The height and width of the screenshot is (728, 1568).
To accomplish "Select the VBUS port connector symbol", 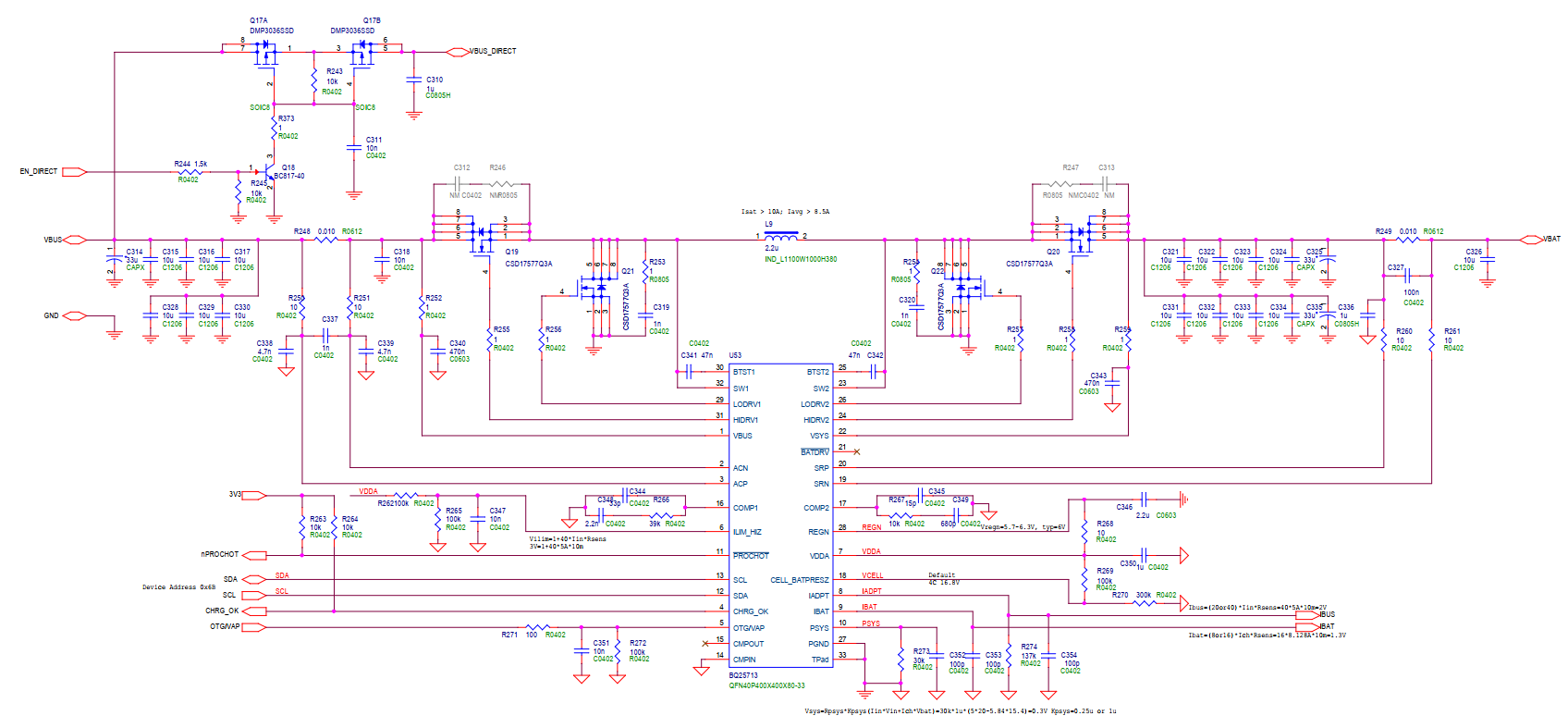I will tap(75, 240).
